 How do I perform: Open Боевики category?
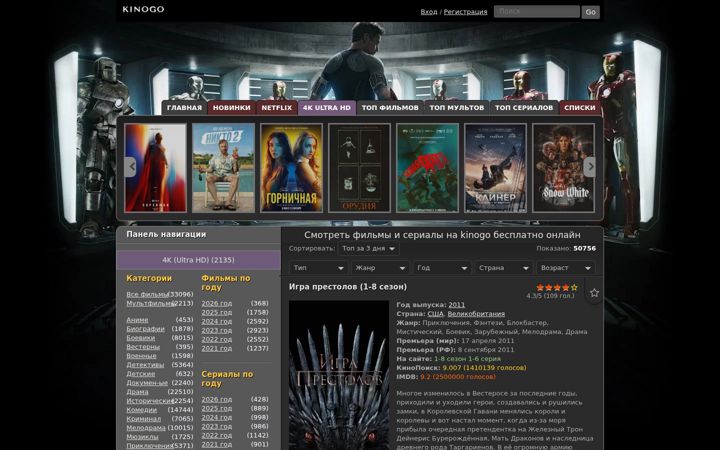(x=141, y=338)
